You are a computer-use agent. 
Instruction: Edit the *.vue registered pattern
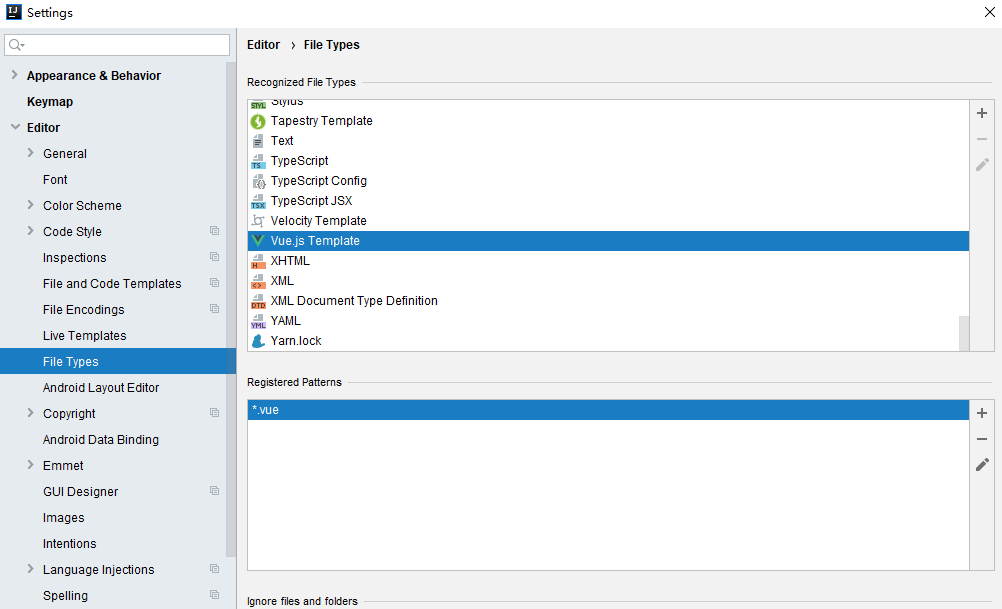coord(982,465)
